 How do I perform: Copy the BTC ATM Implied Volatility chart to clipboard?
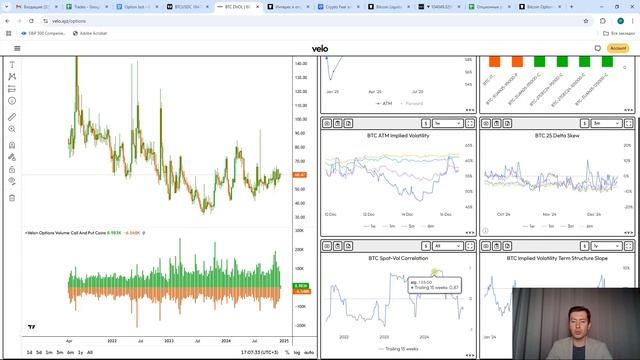pyautogui.click(x=338, y=123)
